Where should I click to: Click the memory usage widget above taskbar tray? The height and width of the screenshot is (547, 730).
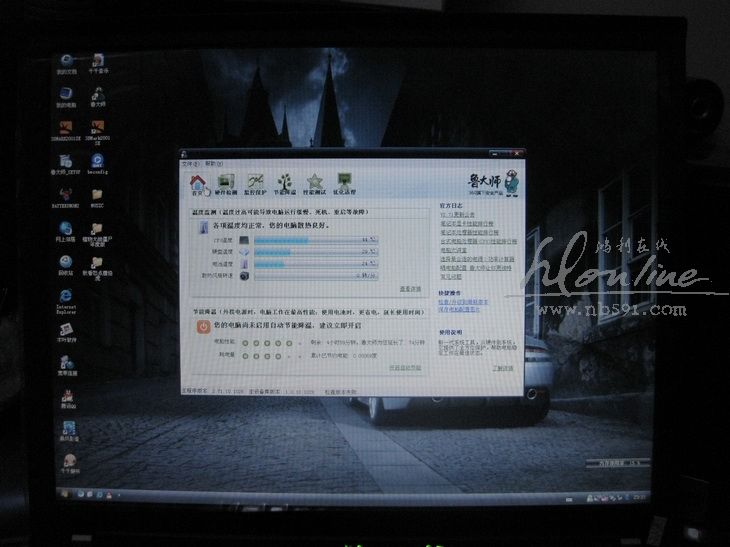coord(618,463)
